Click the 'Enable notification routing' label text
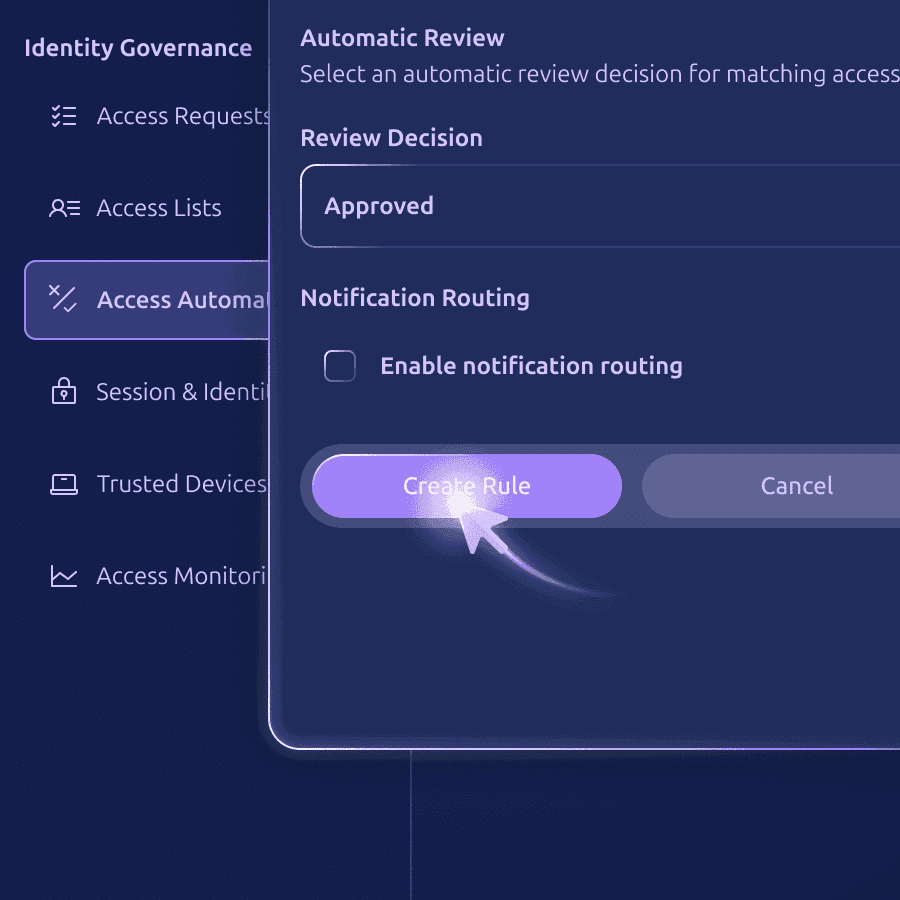This screenshot has height=900, width=900. click(531, 366)
